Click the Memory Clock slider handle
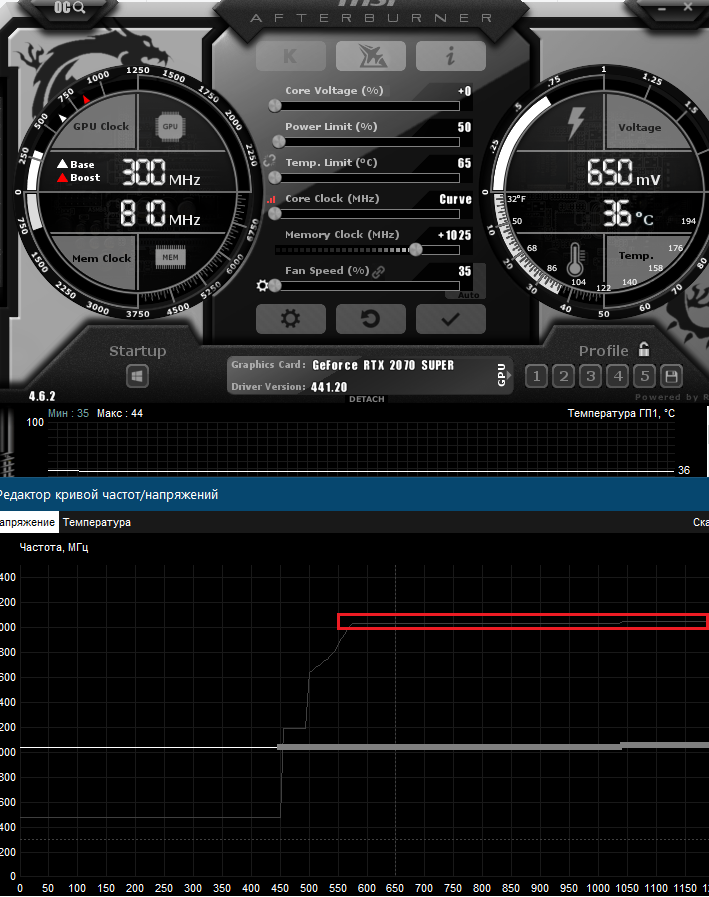The image size is (709, 897). 416,249
